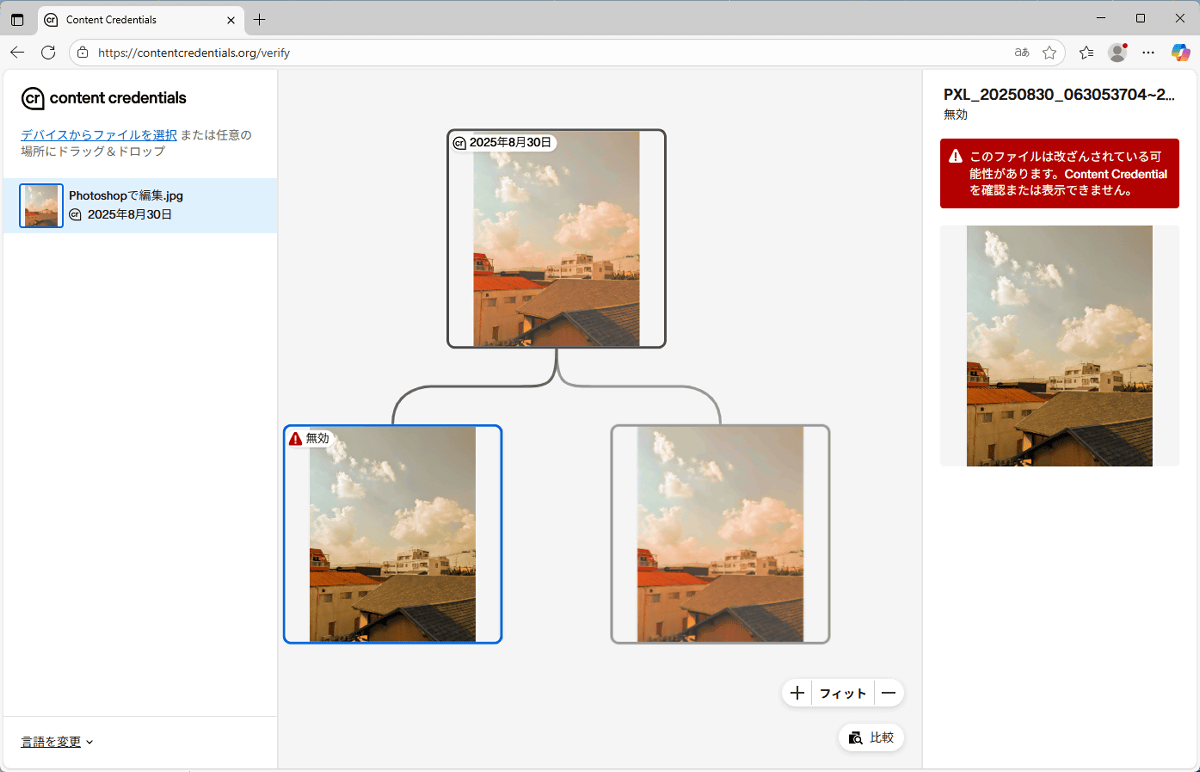This screenshot has height=772, width=1200.
Task: Select the unlabeled bottom-right image node
Action: pyautogui.click(x=720, y=534)
